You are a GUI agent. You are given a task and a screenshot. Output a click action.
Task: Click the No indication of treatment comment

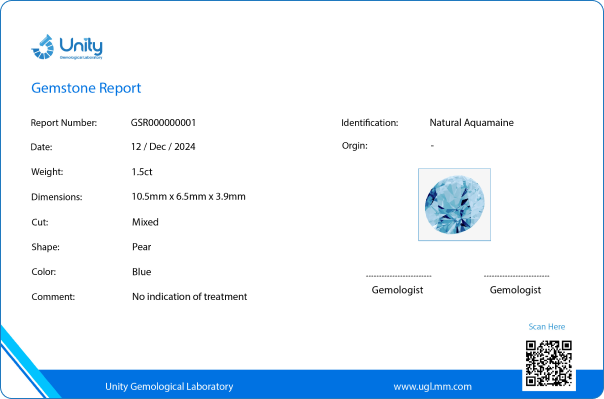[190, 297]
